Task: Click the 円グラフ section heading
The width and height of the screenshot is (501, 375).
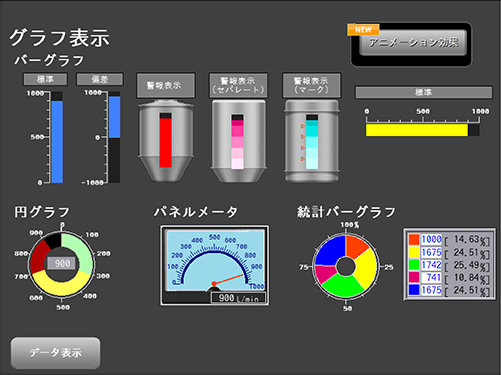Action: [42, 212]
